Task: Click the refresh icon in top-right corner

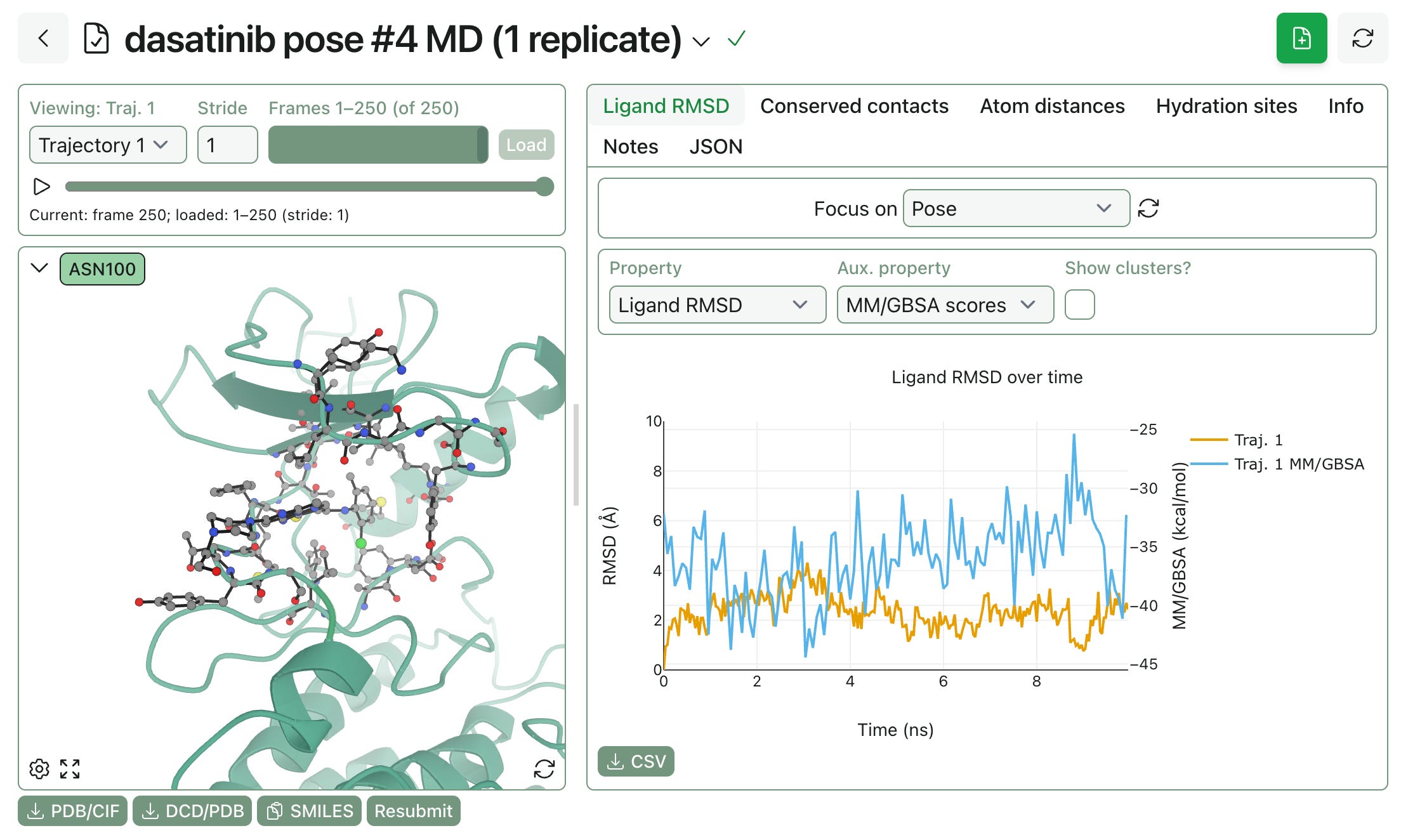Action: [x=1362, y=38]
